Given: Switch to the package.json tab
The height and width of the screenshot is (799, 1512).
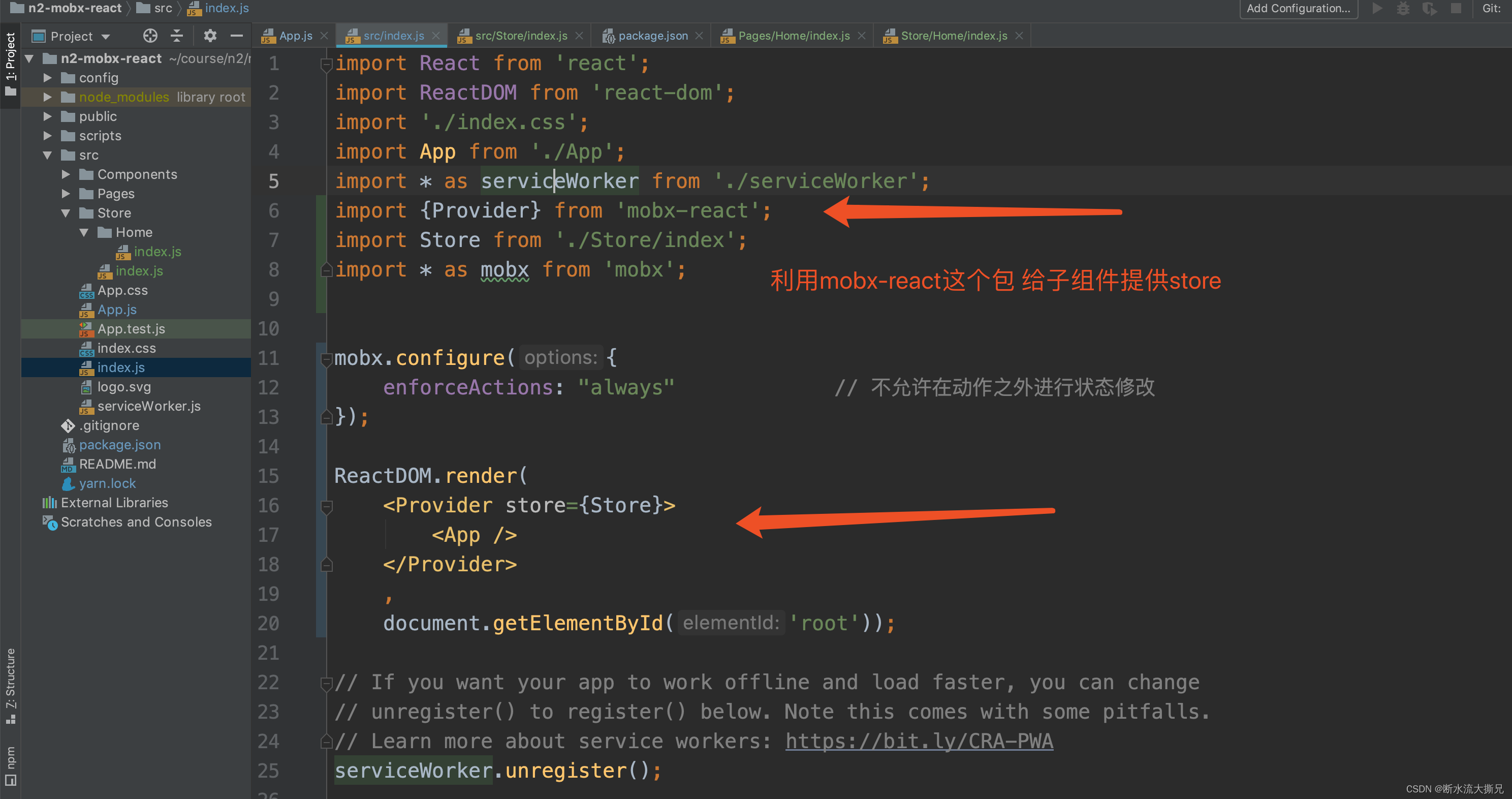Looking at the screenshot, I should click(x=652, y=36).
